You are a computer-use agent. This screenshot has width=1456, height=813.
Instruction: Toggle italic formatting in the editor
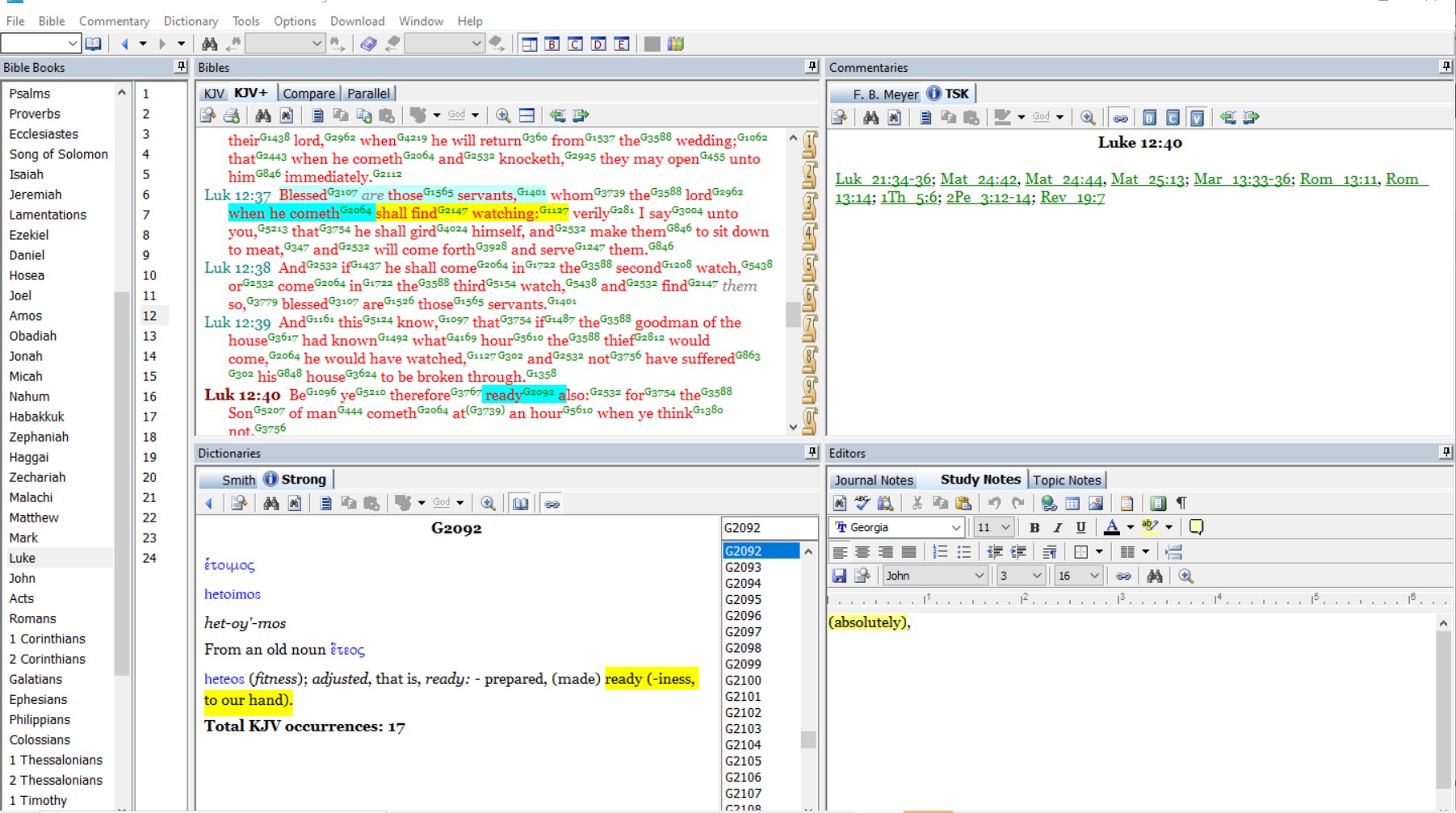click(x=1057, y=527)
